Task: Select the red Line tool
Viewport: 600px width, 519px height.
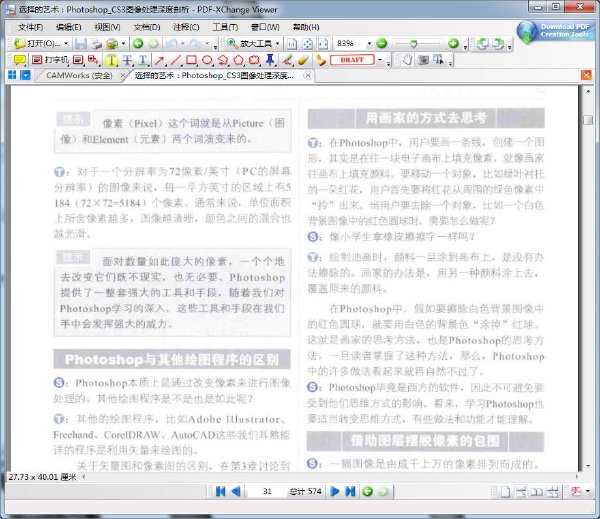Action: tap(175, 60)
